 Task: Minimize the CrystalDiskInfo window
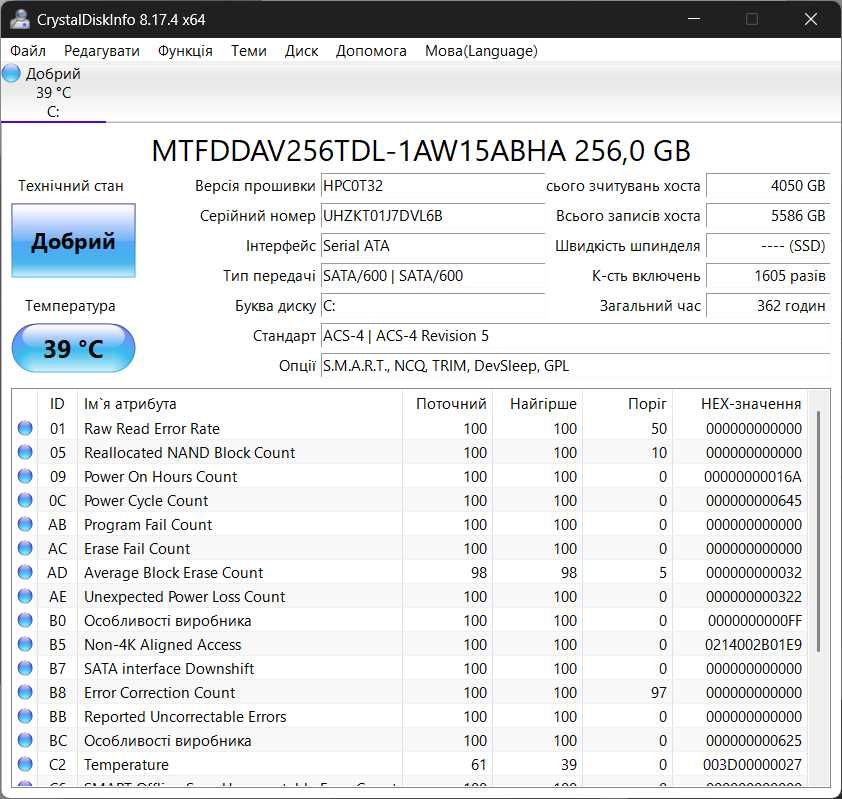pos(694,19)
